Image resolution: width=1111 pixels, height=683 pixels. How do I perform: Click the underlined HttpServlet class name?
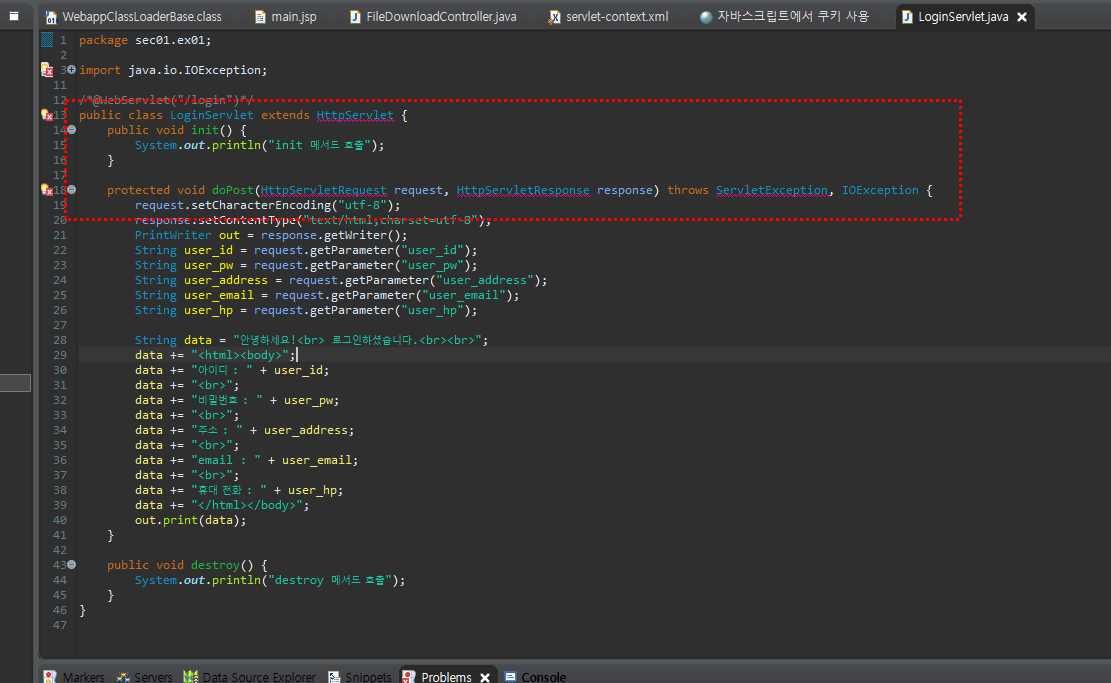point(355,115)
